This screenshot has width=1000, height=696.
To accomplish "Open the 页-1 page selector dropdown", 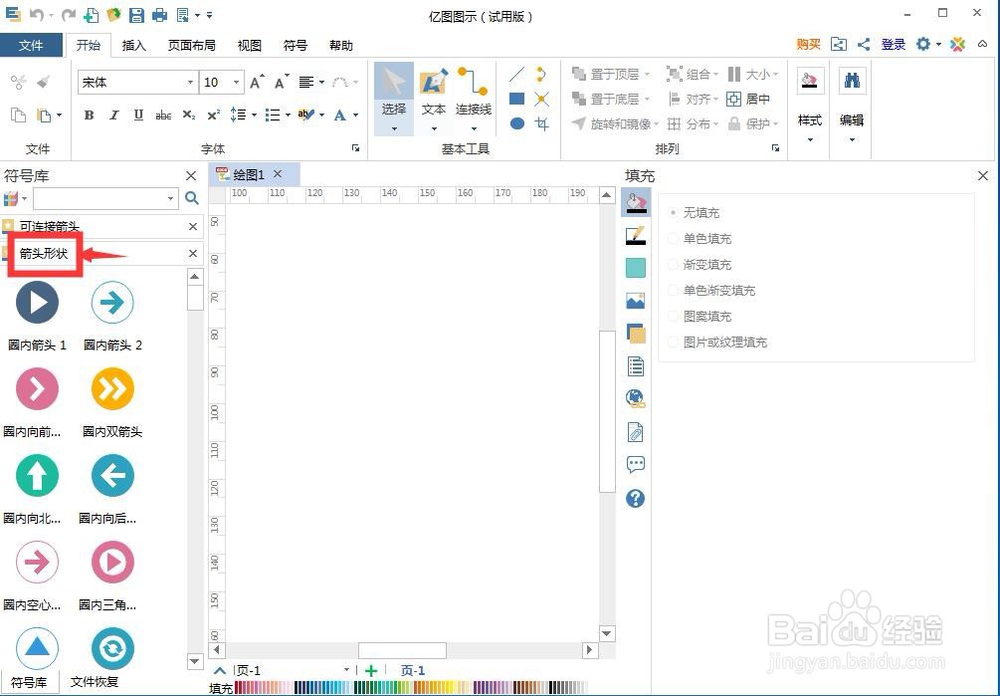I will [346, 670].
